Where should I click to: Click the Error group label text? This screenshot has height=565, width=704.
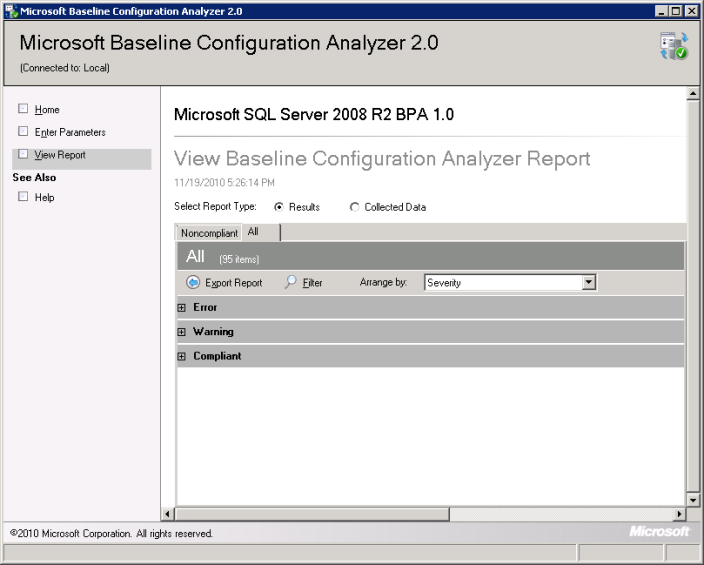[205, 307]
